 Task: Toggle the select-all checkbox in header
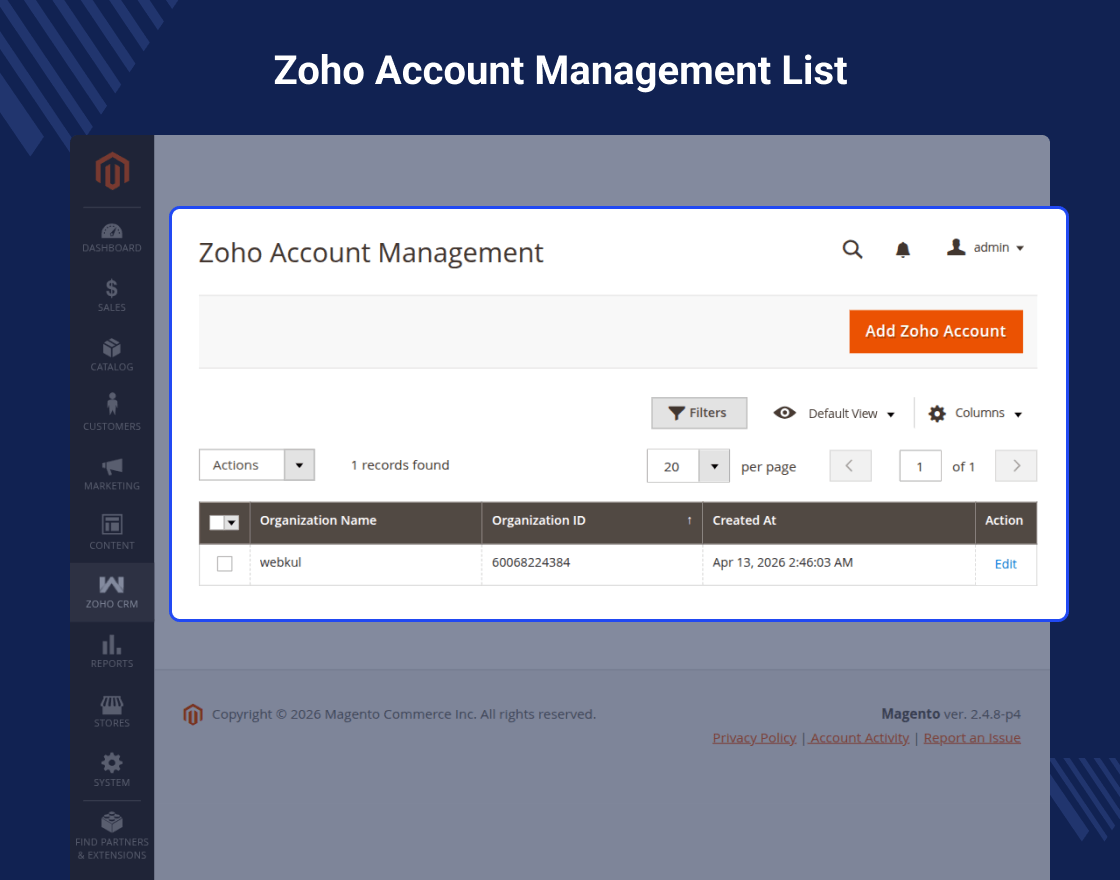point(216,523)
